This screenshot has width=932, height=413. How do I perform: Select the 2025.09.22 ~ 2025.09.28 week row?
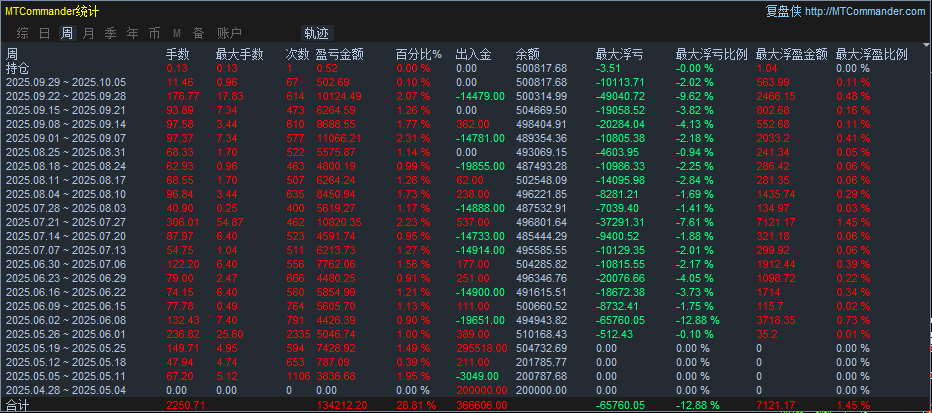tap(466, 96)
